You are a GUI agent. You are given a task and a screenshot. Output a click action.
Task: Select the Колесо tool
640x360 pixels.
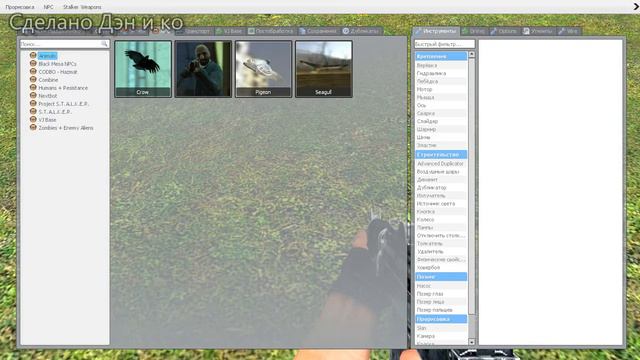[441, 220]
